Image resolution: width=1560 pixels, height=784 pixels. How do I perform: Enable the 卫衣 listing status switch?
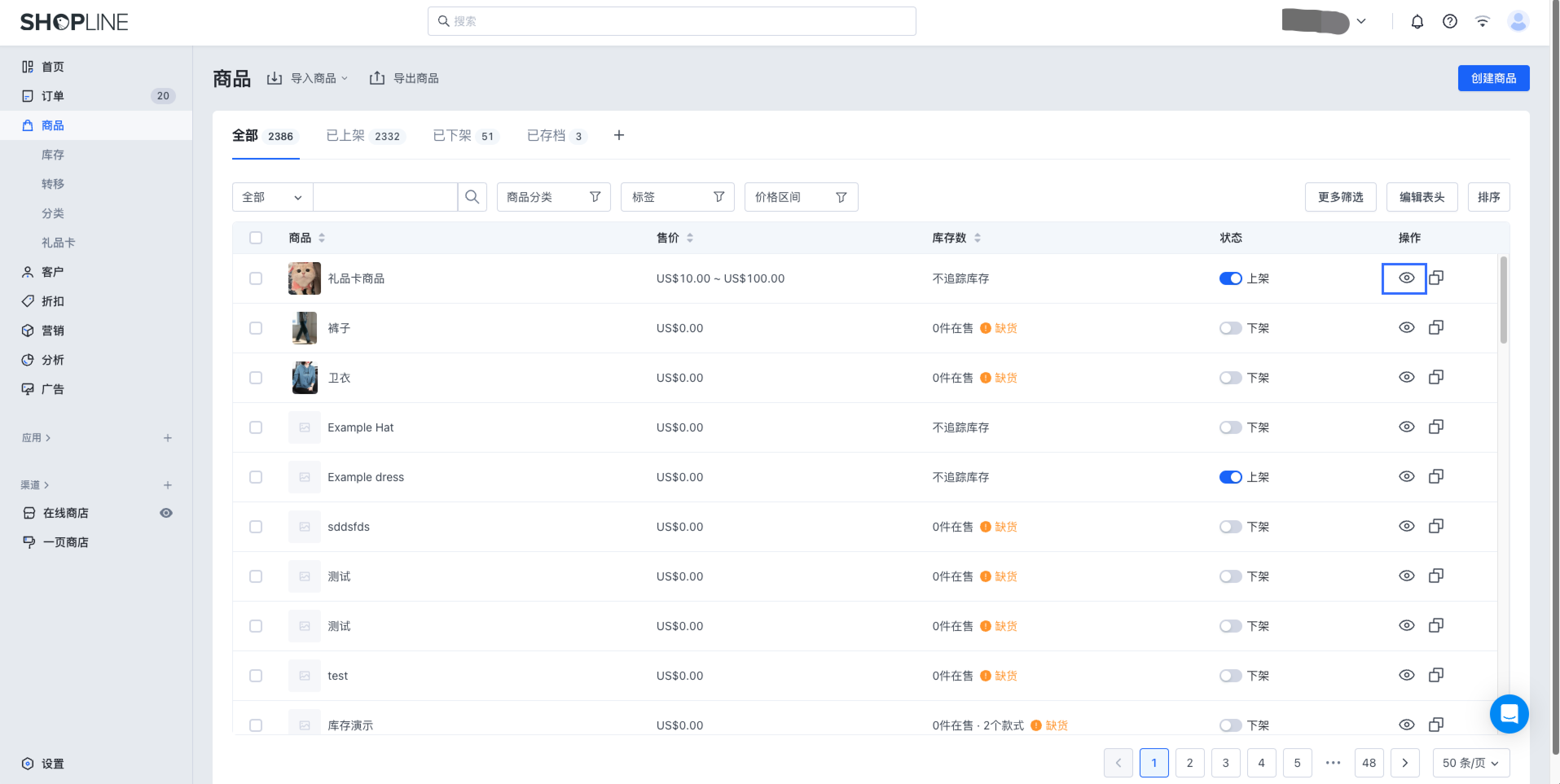click(x=1230, y=378)
